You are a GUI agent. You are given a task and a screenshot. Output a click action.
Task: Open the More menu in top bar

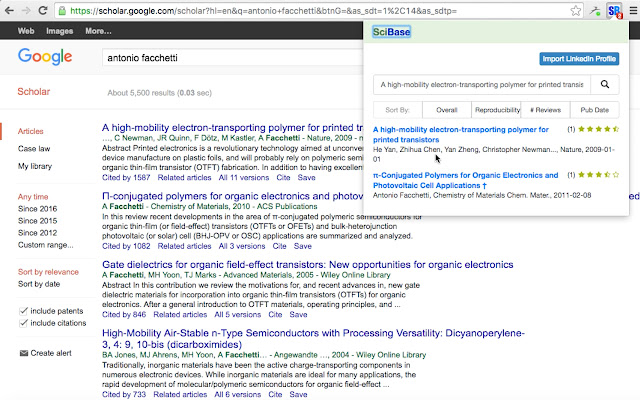pos(98,31)
